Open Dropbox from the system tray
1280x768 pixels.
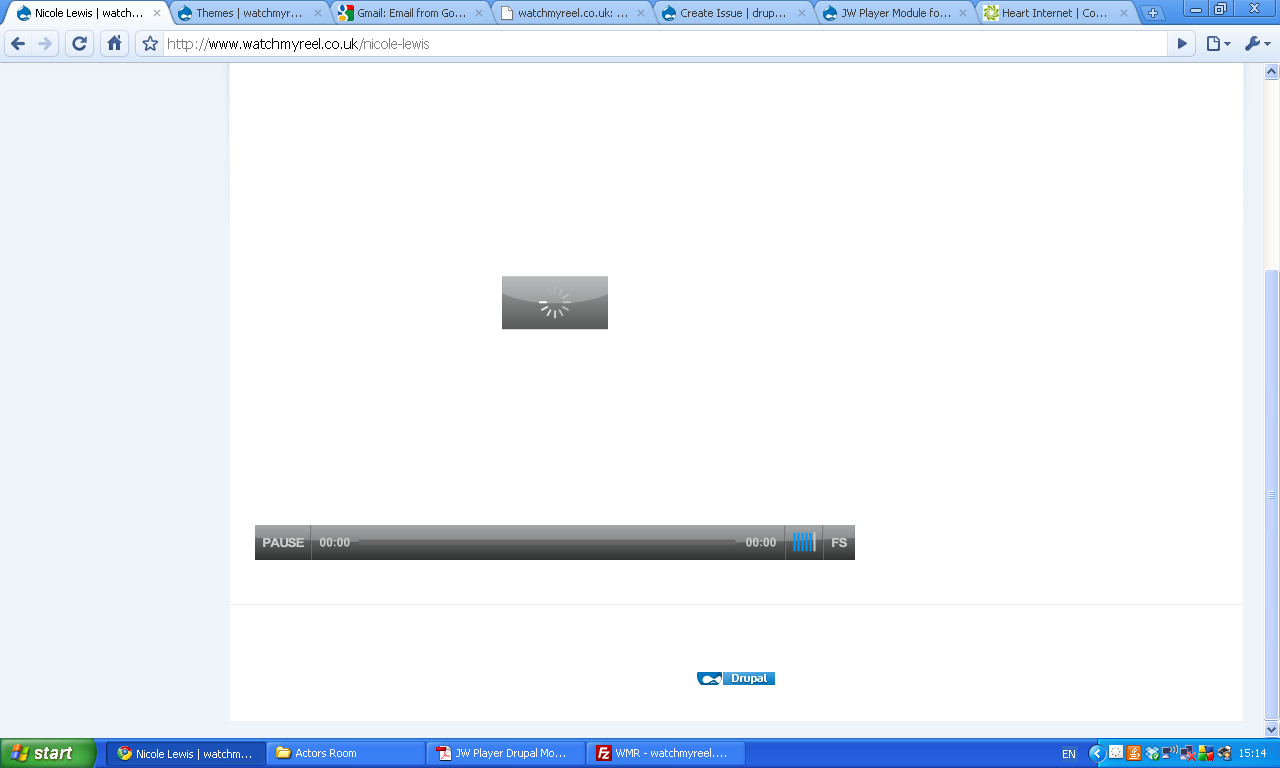pos(1152,753)
